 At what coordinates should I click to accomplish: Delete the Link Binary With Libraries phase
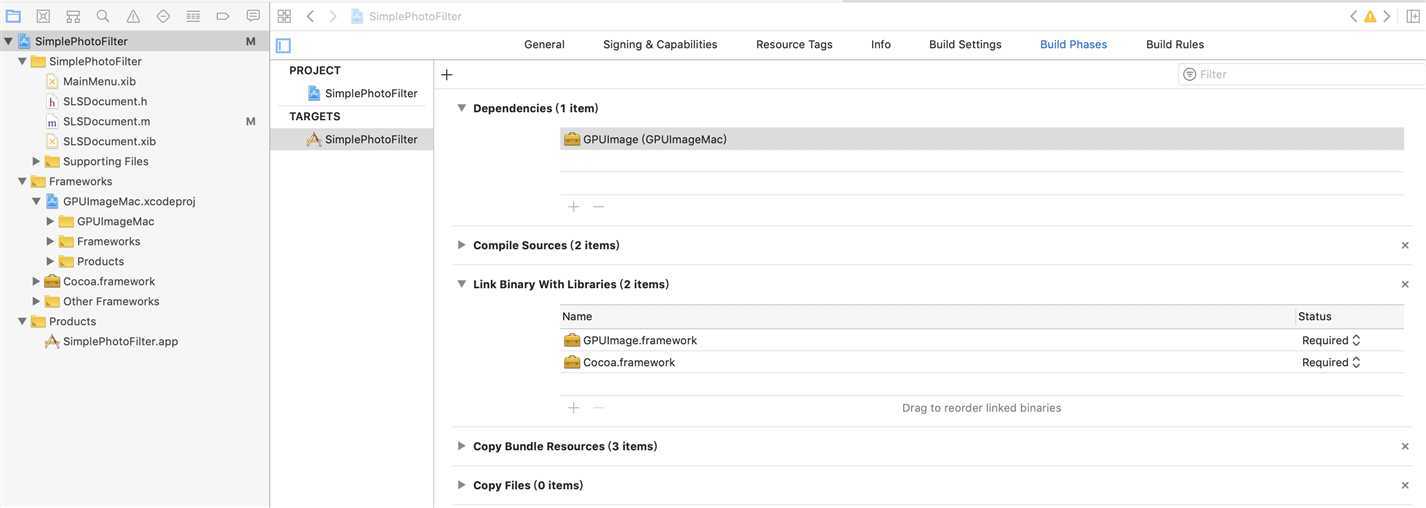tap(1405, 284)
